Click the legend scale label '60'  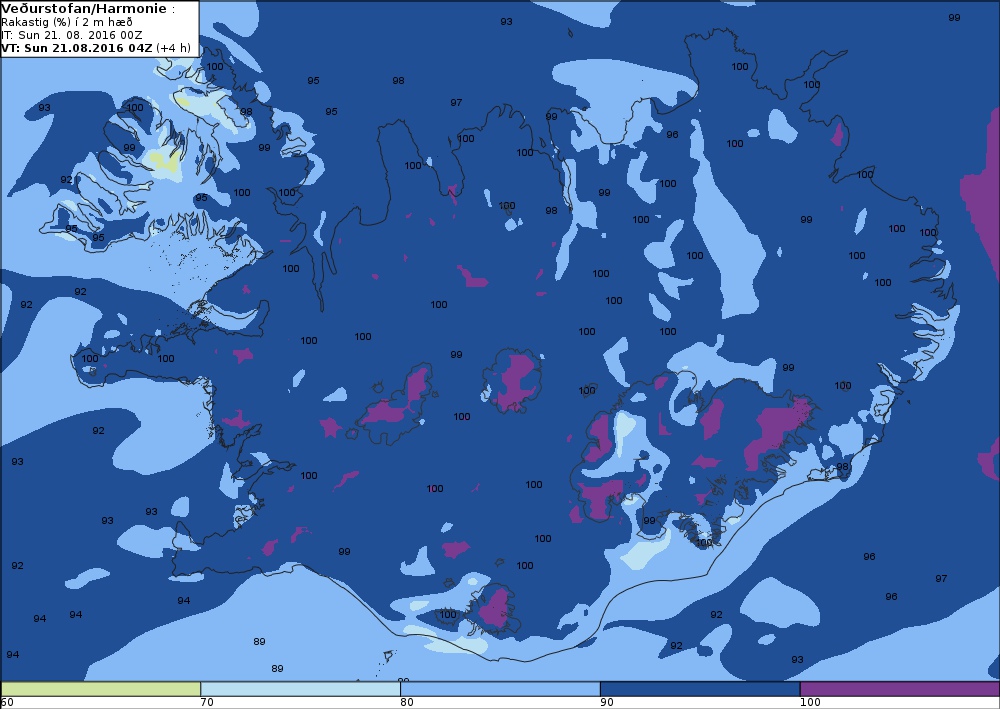click(7, 703)
